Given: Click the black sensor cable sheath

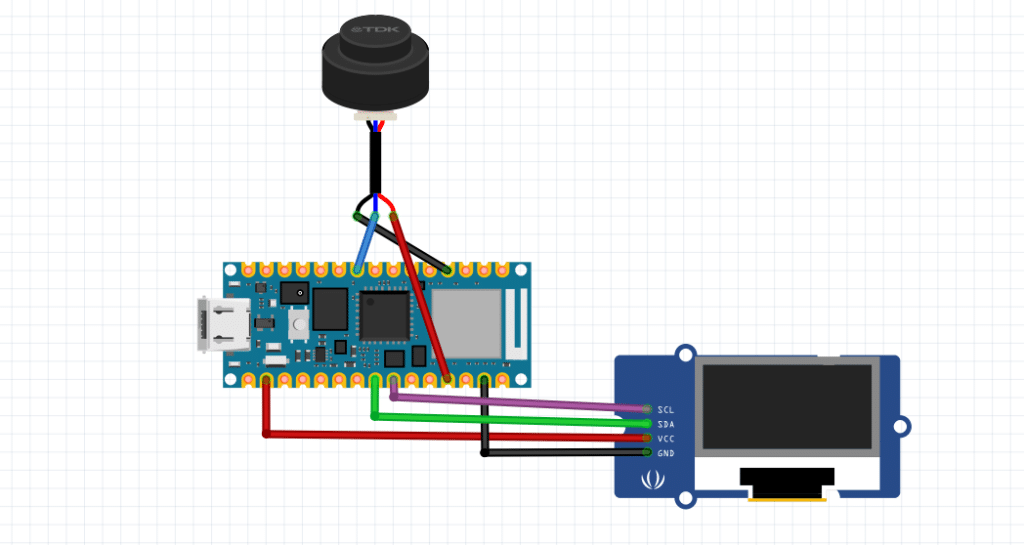Looking at the screenshot, I should coord(376,163).
